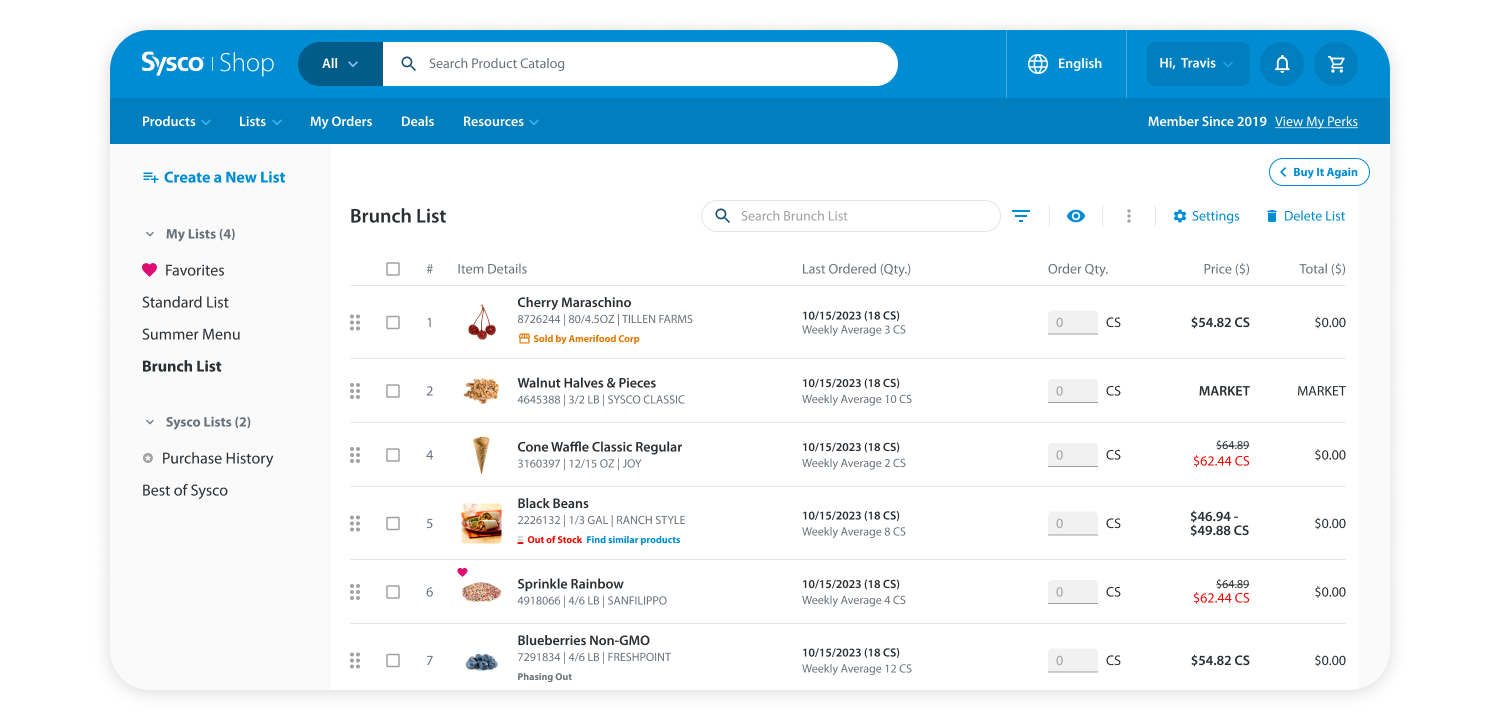
Task: Expand the Resources menu
Action: coord(501,121)
